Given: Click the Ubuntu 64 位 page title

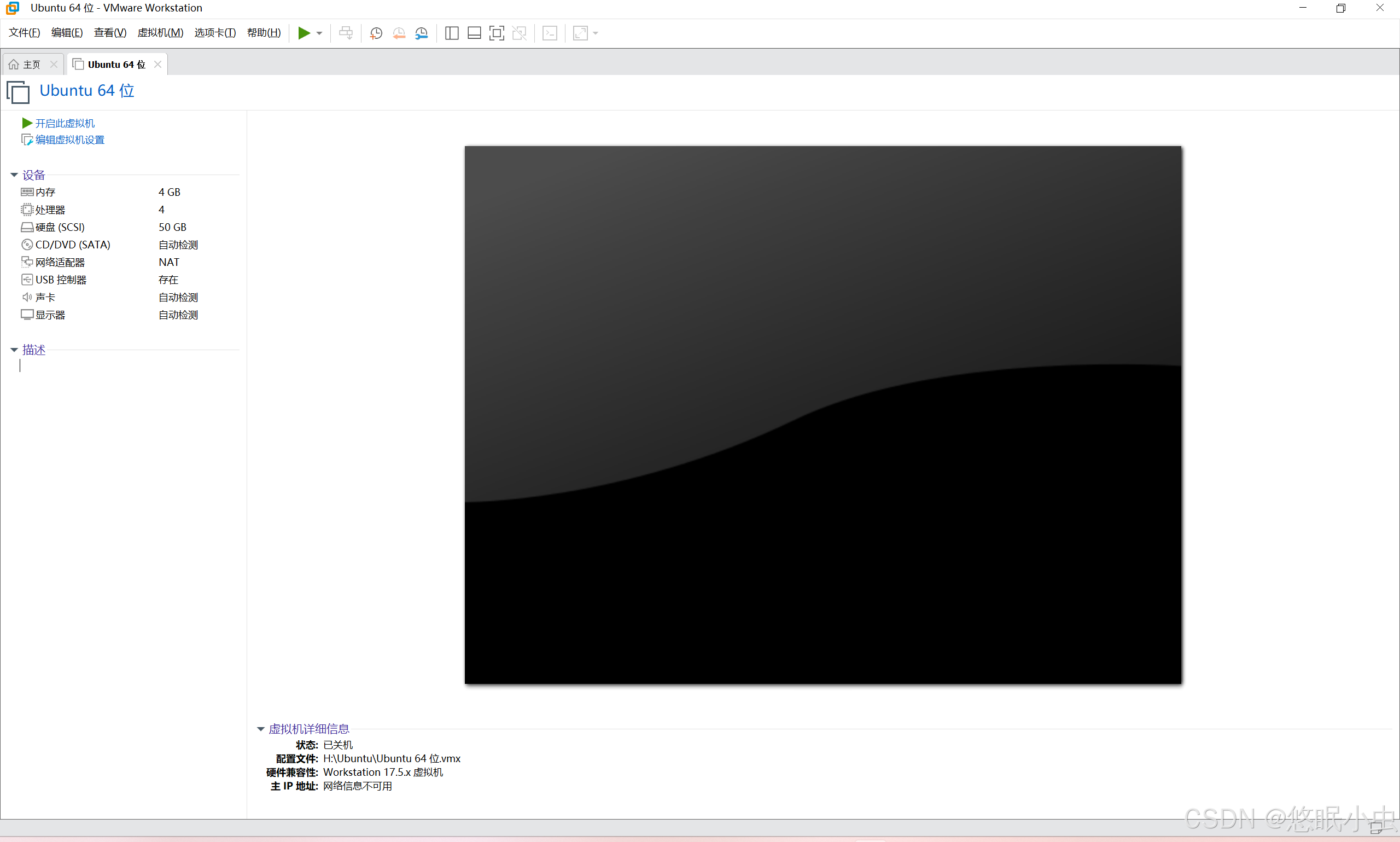Looking at the screenshot, I should click(x=87, y=91).
